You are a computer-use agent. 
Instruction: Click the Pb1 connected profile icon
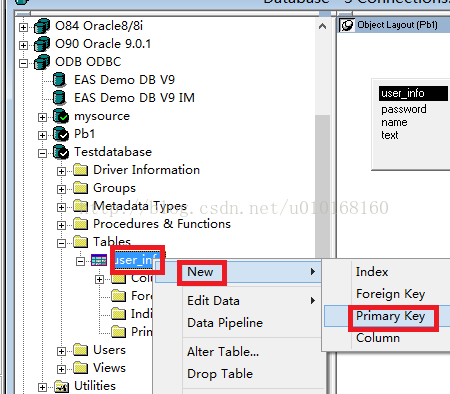pos(61,134)
